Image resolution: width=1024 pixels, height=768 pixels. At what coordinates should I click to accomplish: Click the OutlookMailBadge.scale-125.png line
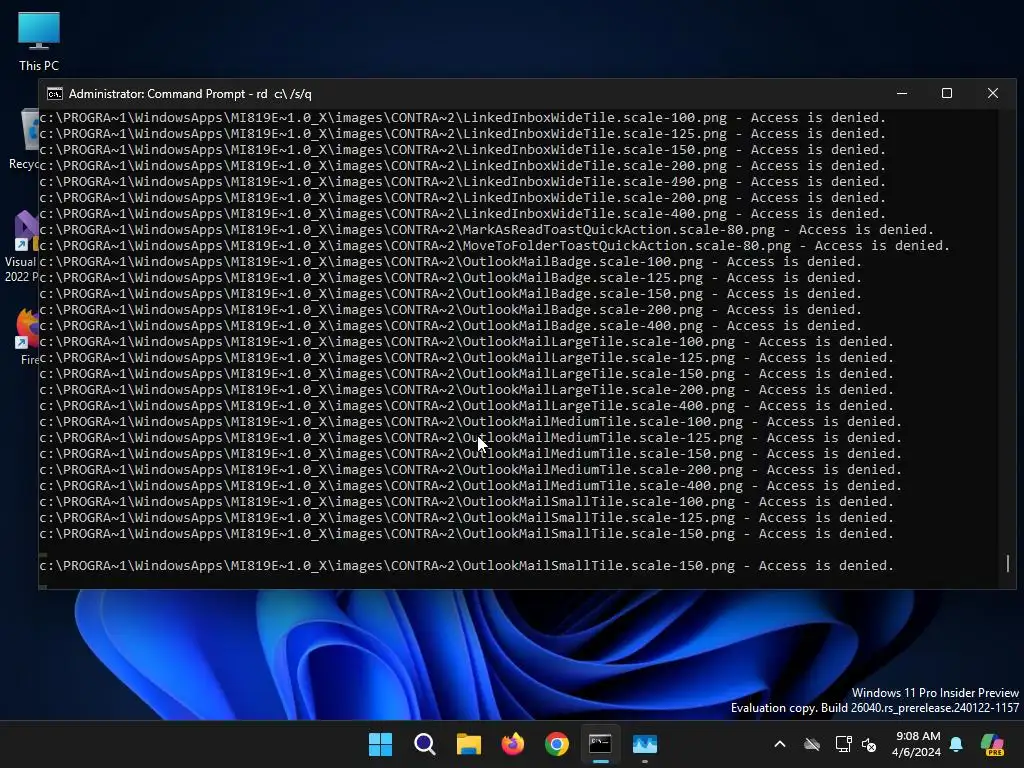pos(451,278)
